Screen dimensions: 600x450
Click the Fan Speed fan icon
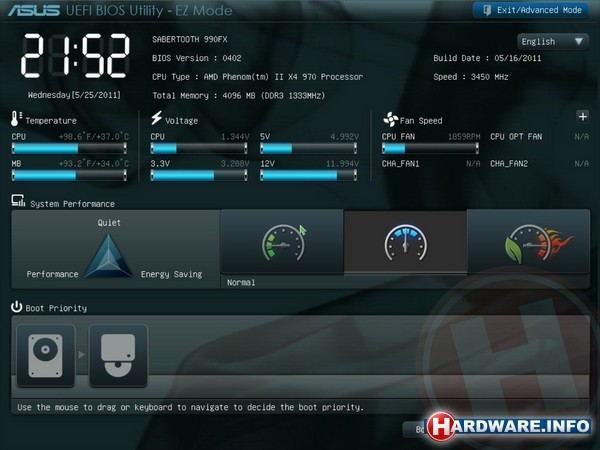(390, 119)
